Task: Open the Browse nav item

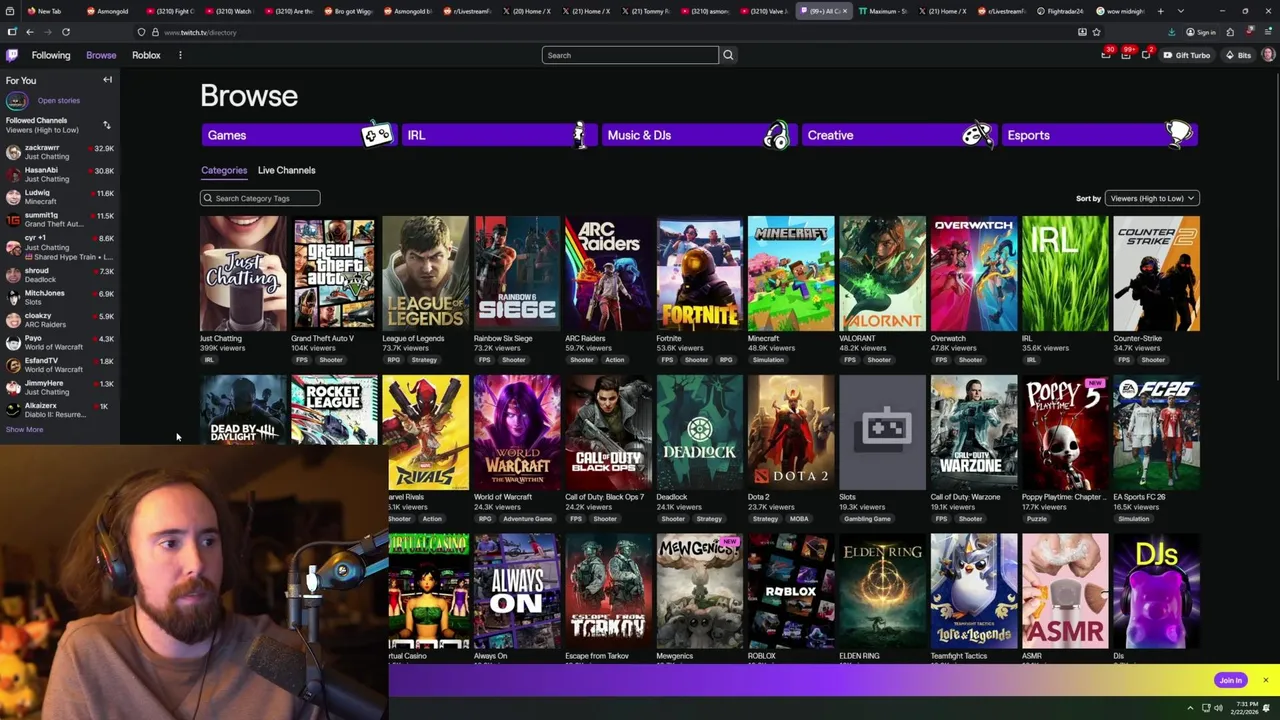Action: (x=101, y=55)
